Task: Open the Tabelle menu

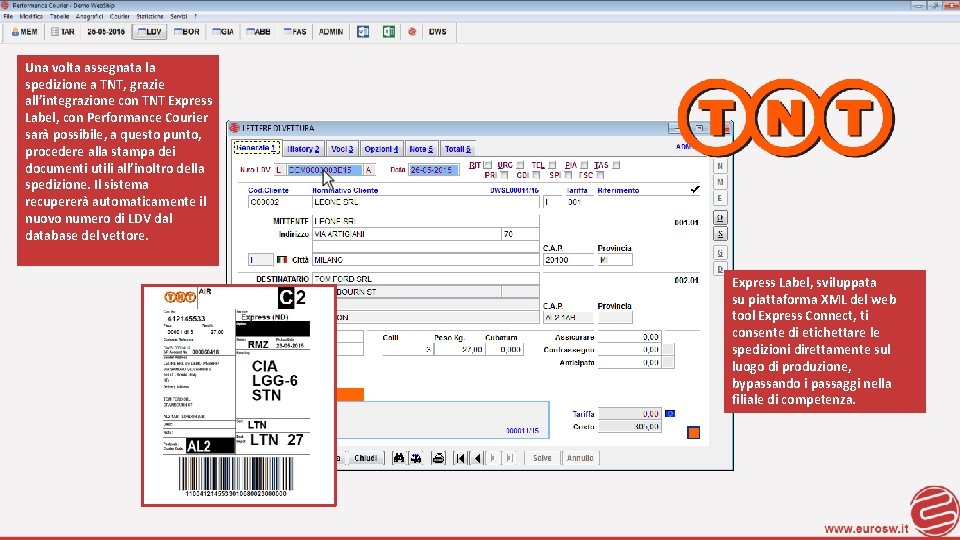Action: (59, 16)
